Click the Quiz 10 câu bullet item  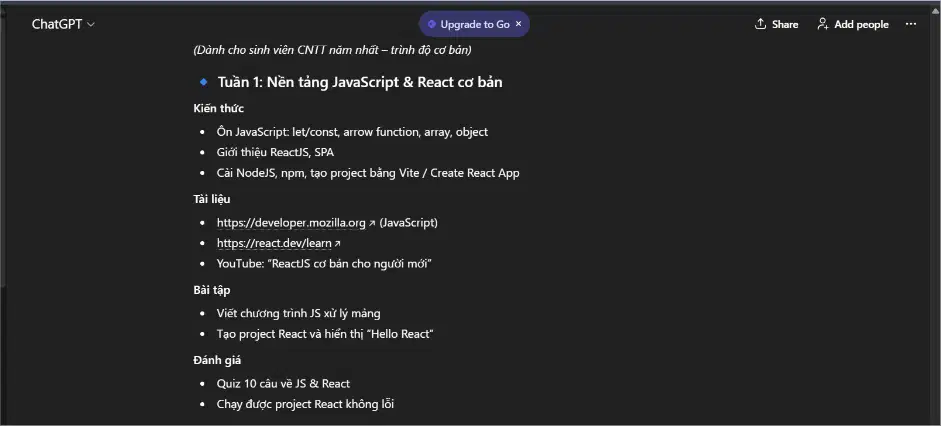pos(283,383)
